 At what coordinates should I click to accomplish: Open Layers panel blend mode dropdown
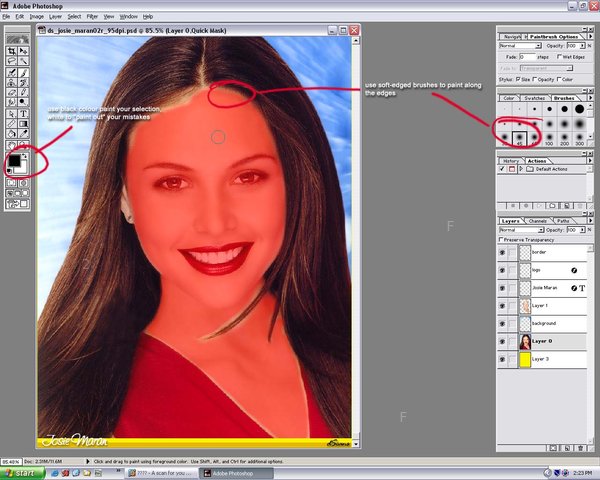click(541, 230)
